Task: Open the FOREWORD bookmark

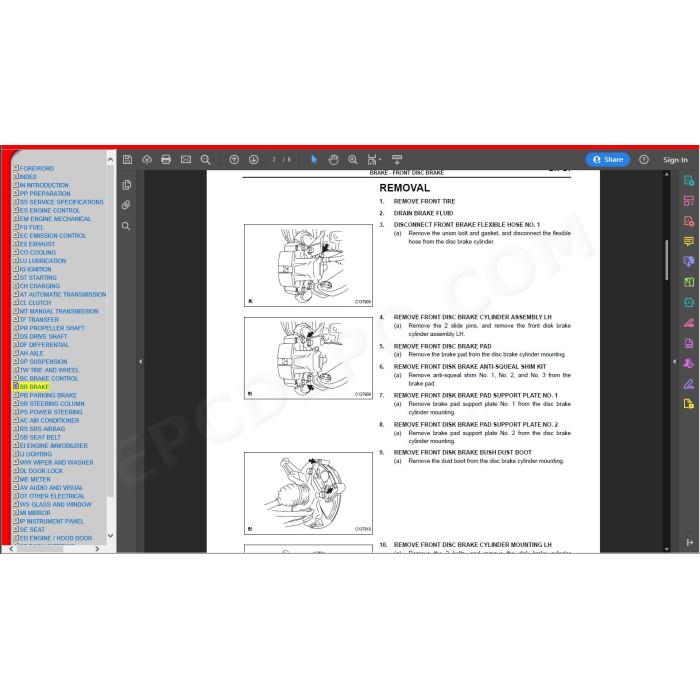Action: pos(37,168)
